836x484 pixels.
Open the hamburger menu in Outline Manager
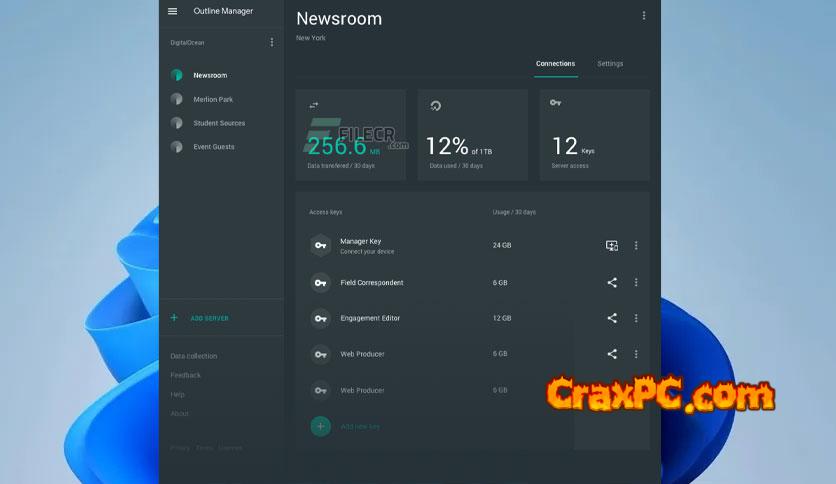coord(173,11)
